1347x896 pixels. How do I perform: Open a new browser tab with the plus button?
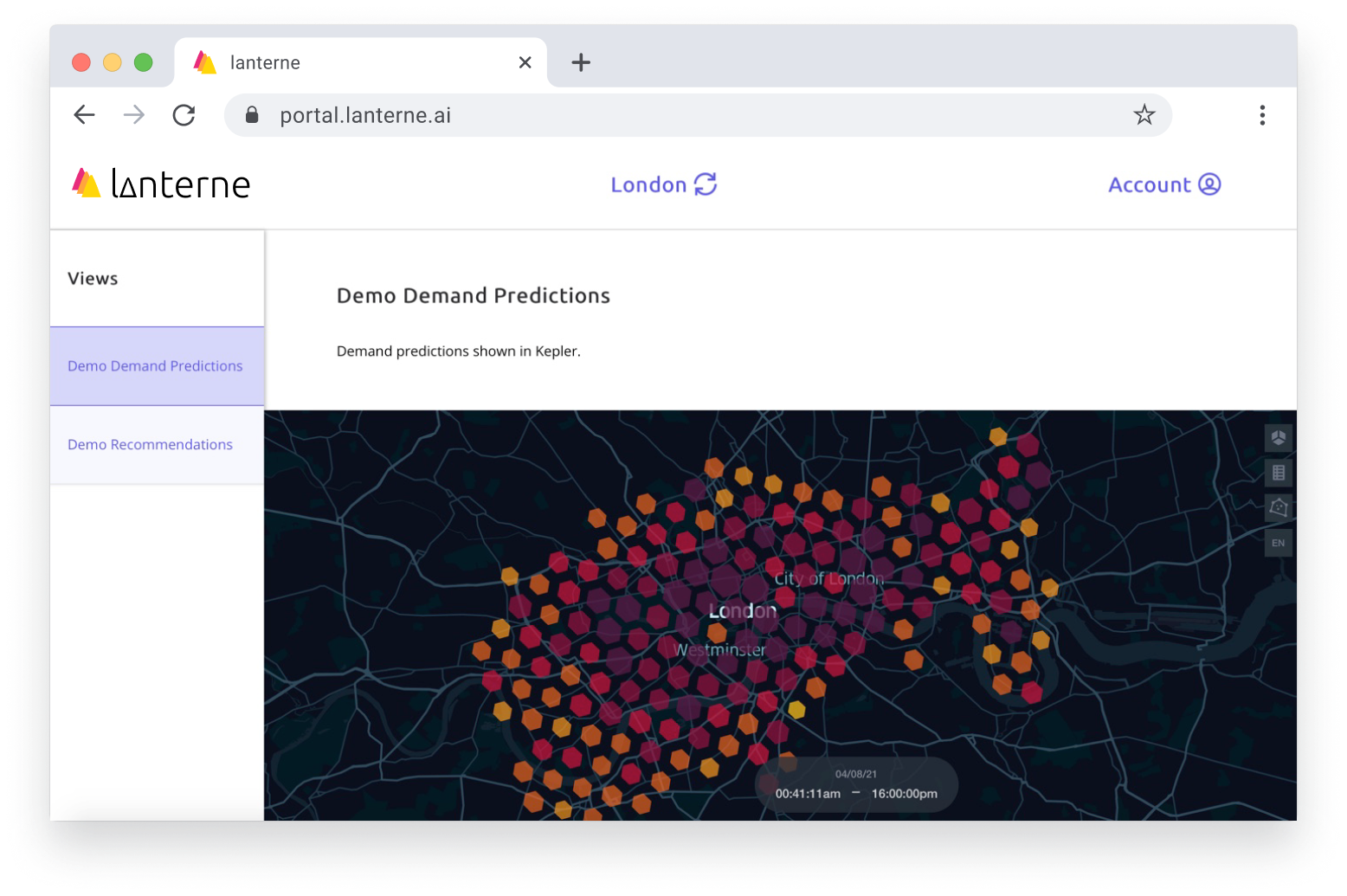pyautogui.click(x=581, y=61)
